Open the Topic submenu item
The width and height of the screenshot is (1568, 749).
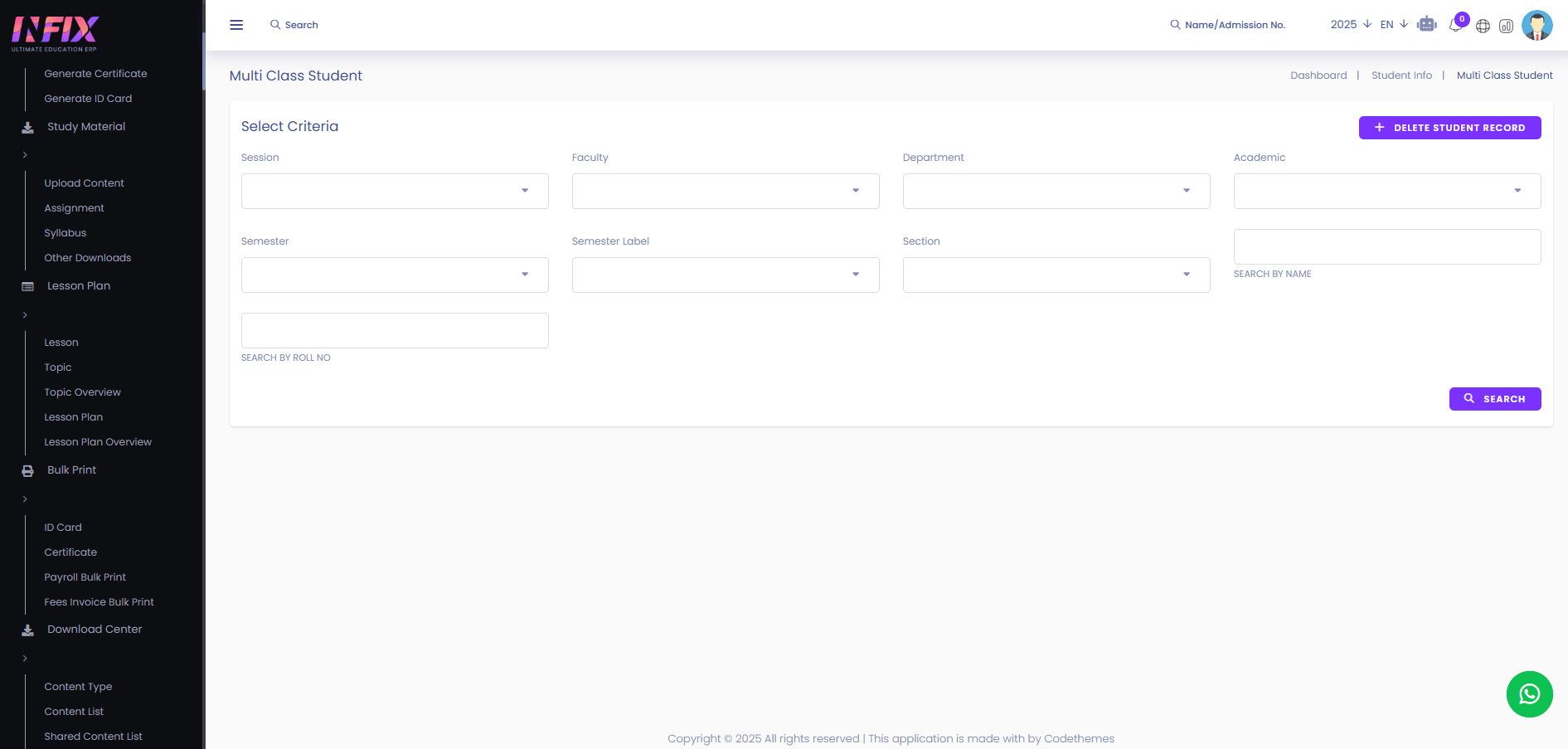57,367
